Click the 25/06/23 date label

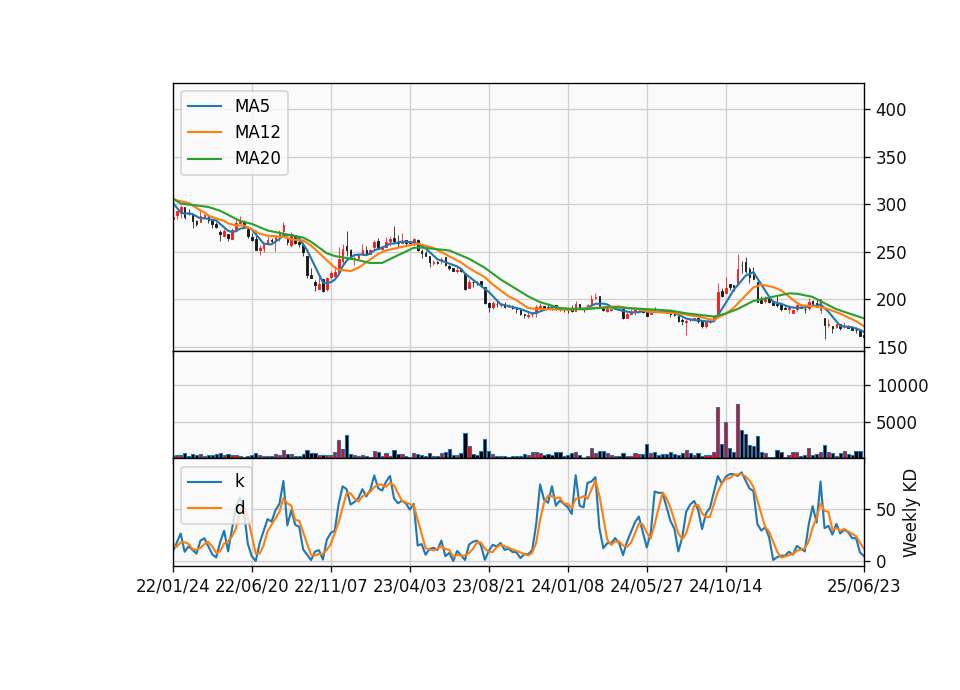coord(864,586)
